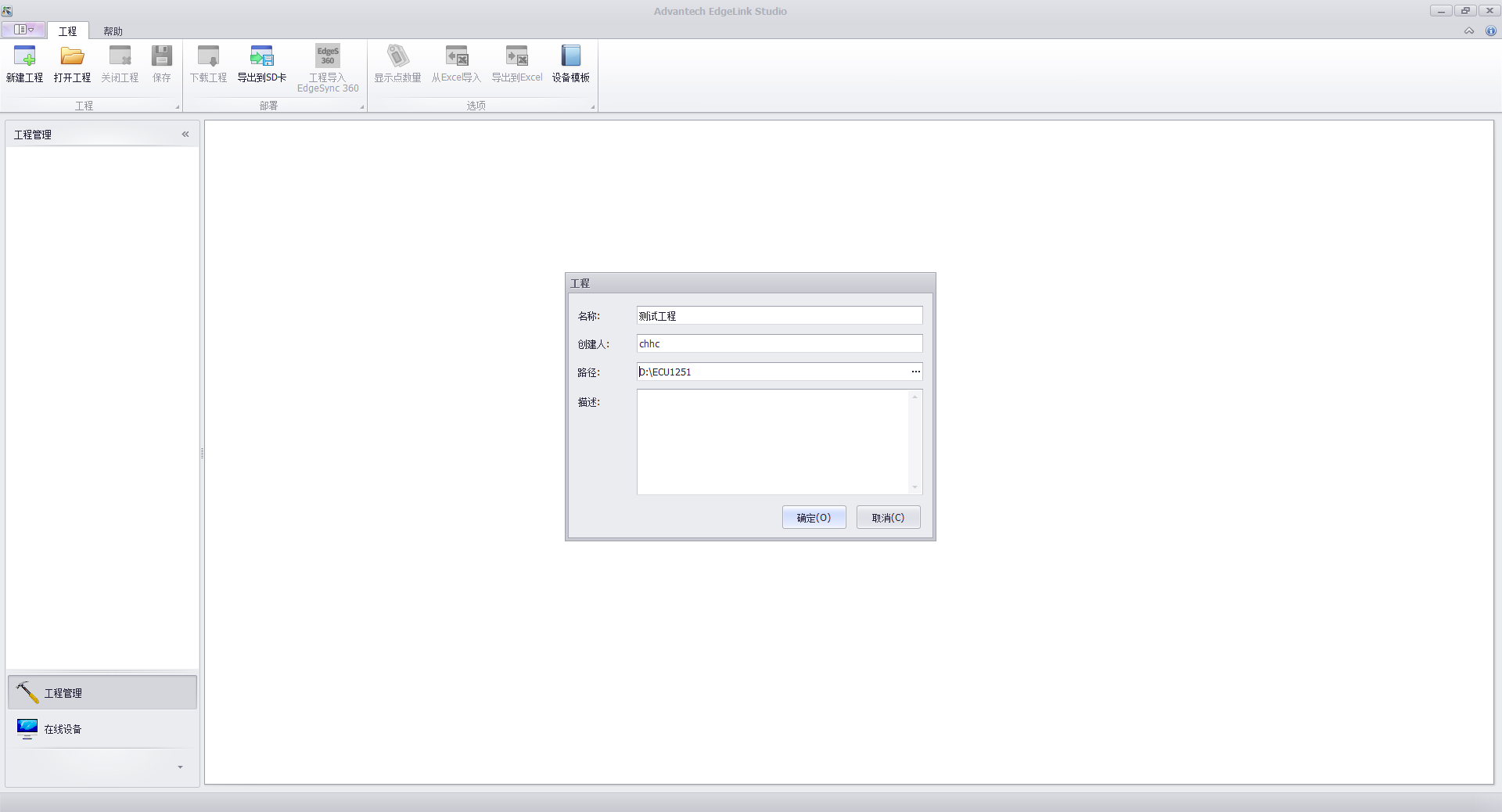Viewport: 1502px width, 812px height.
Task: Open the application menu button
Action: tap(23, 30)
